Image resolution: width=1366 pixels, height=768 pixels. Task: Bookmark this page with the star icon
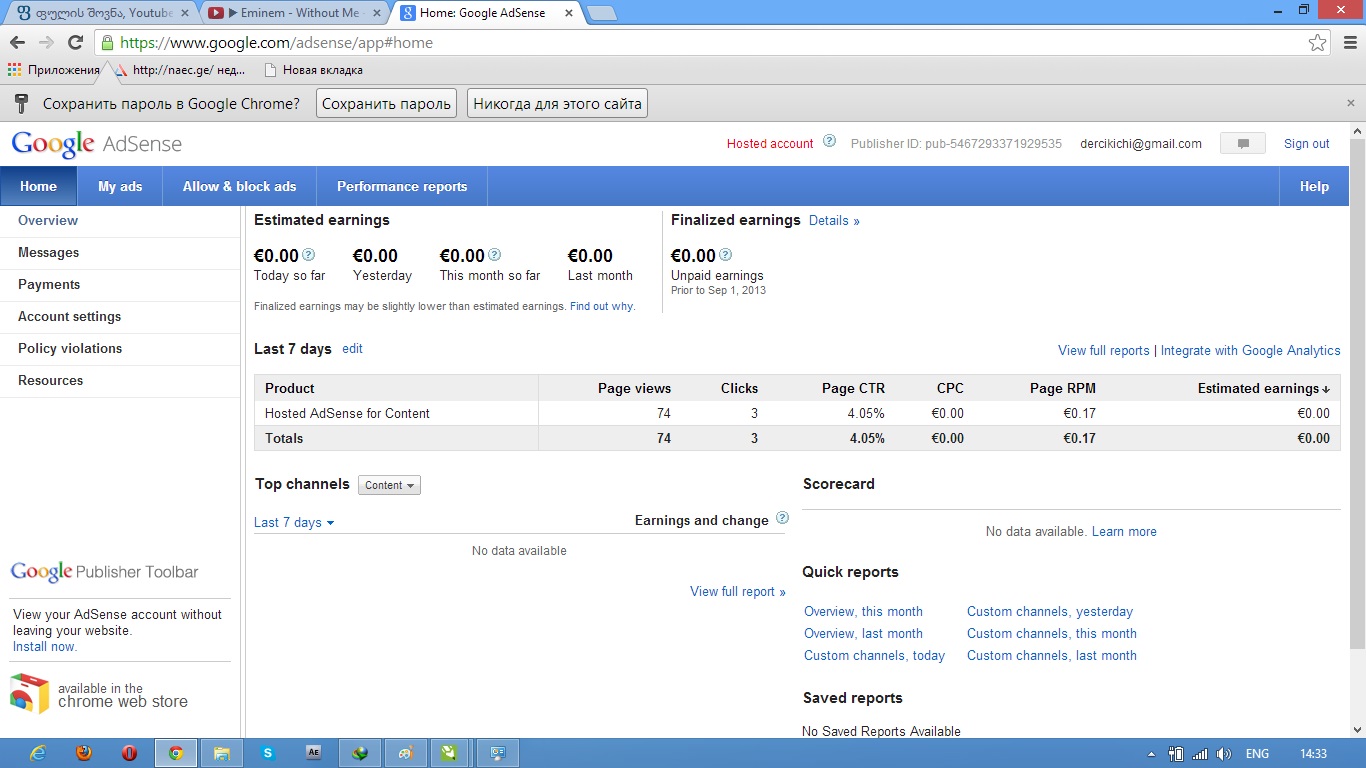click(x=1318, y=43)
